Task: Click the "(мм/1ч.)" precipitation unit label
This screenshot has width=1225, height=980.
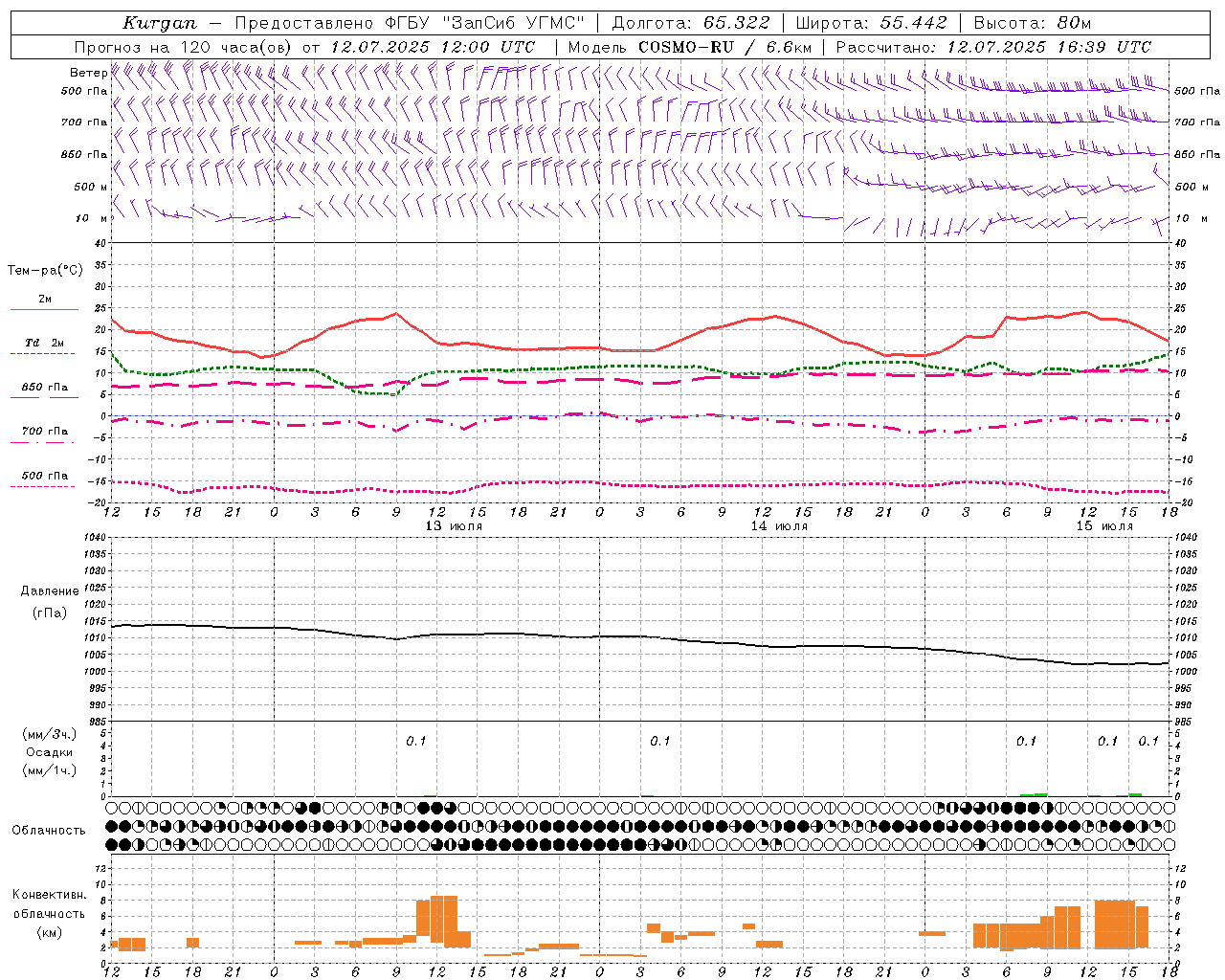Action: [x=49, y=770]
